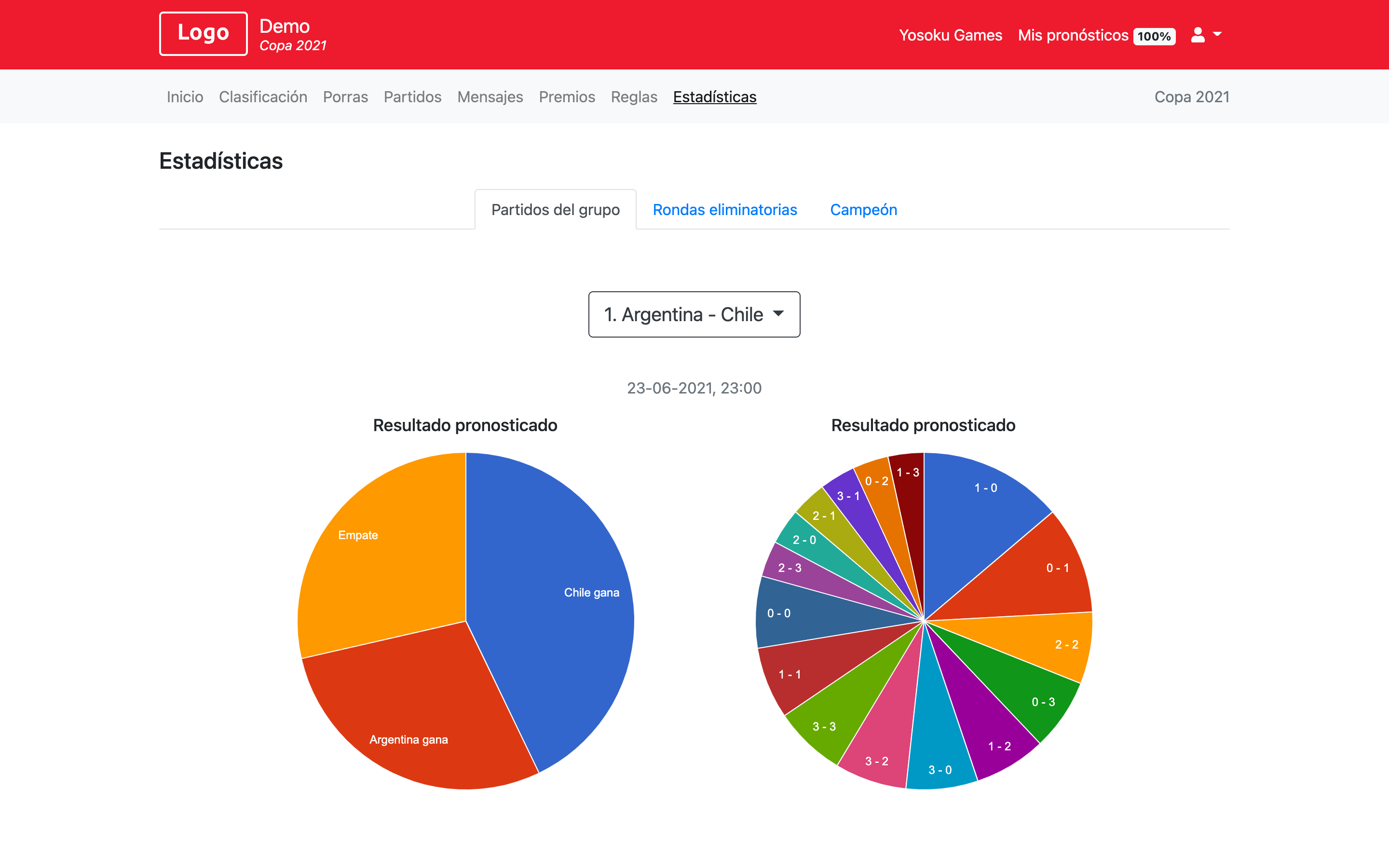Image resolution: width=1389 pixels, height=868 pixels.
Task: Click the 100% progress badge
Action: [x=1154, y=36]
